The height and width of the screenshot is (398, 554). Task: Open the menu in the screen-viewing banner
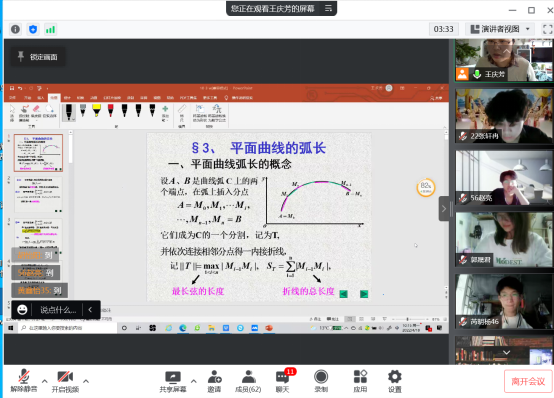[328, 8]
